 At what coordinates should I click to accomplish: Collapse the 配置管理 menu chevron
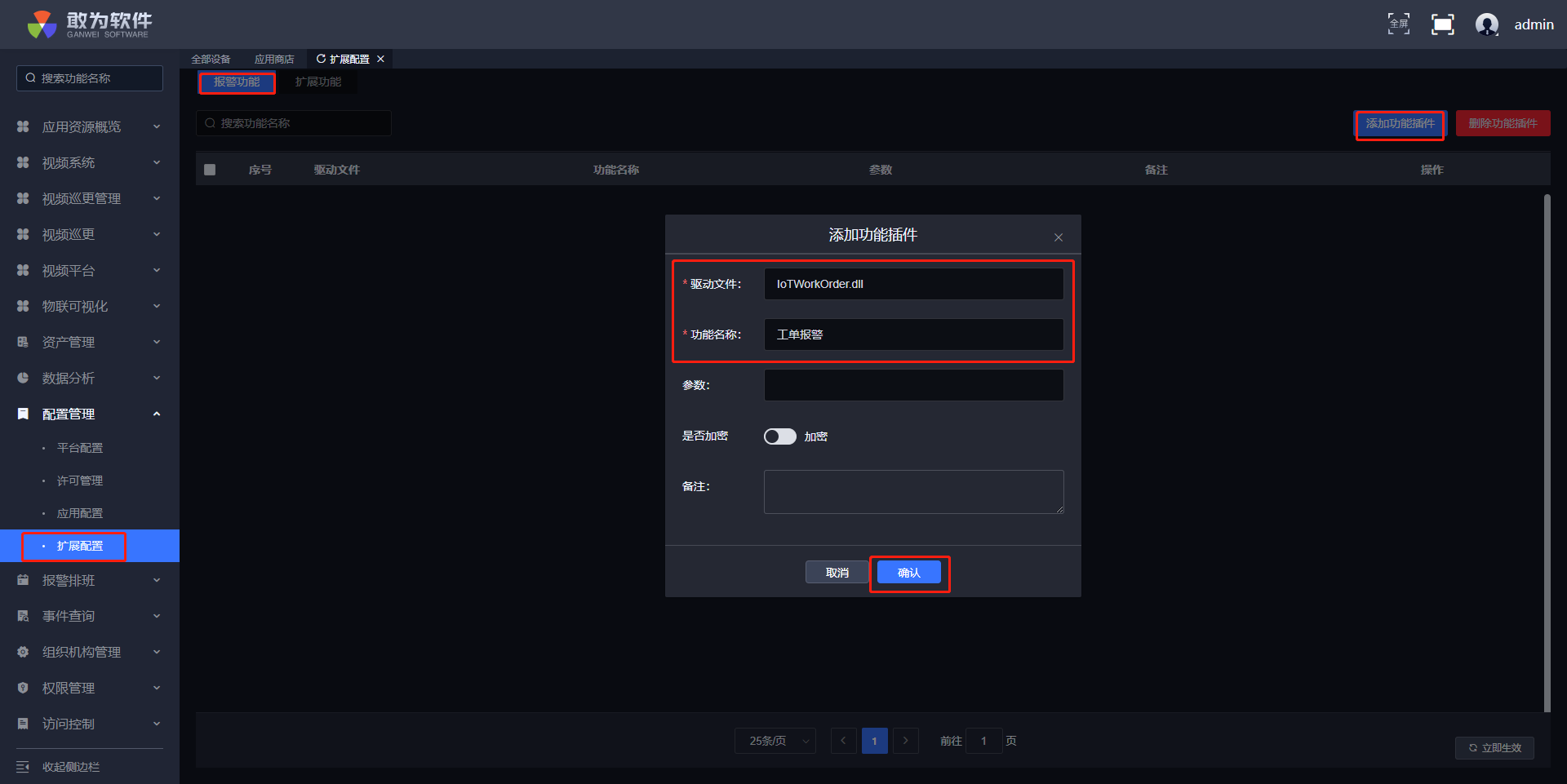(157, 414)
